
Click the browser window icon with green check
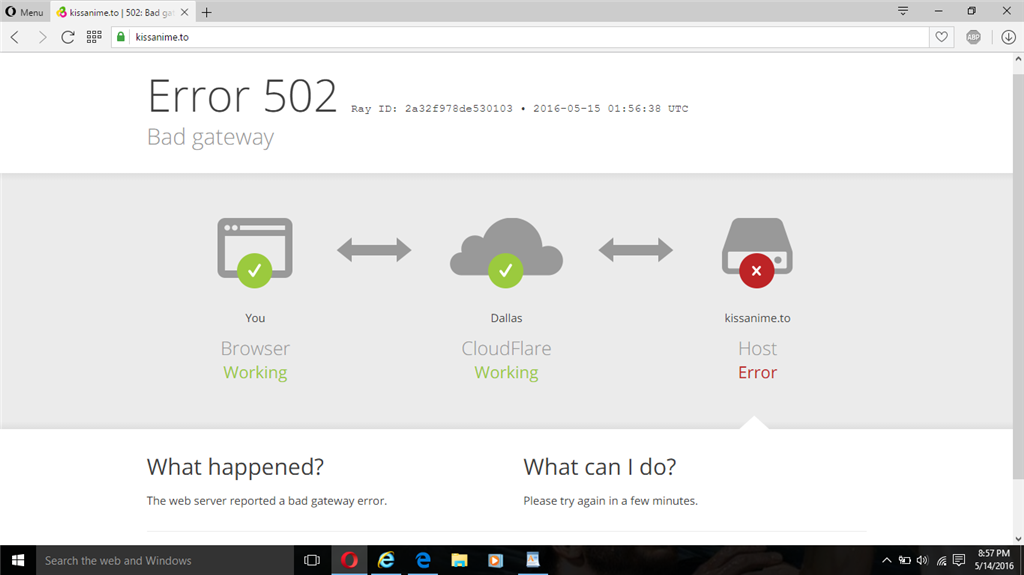(x=255, y=252)
